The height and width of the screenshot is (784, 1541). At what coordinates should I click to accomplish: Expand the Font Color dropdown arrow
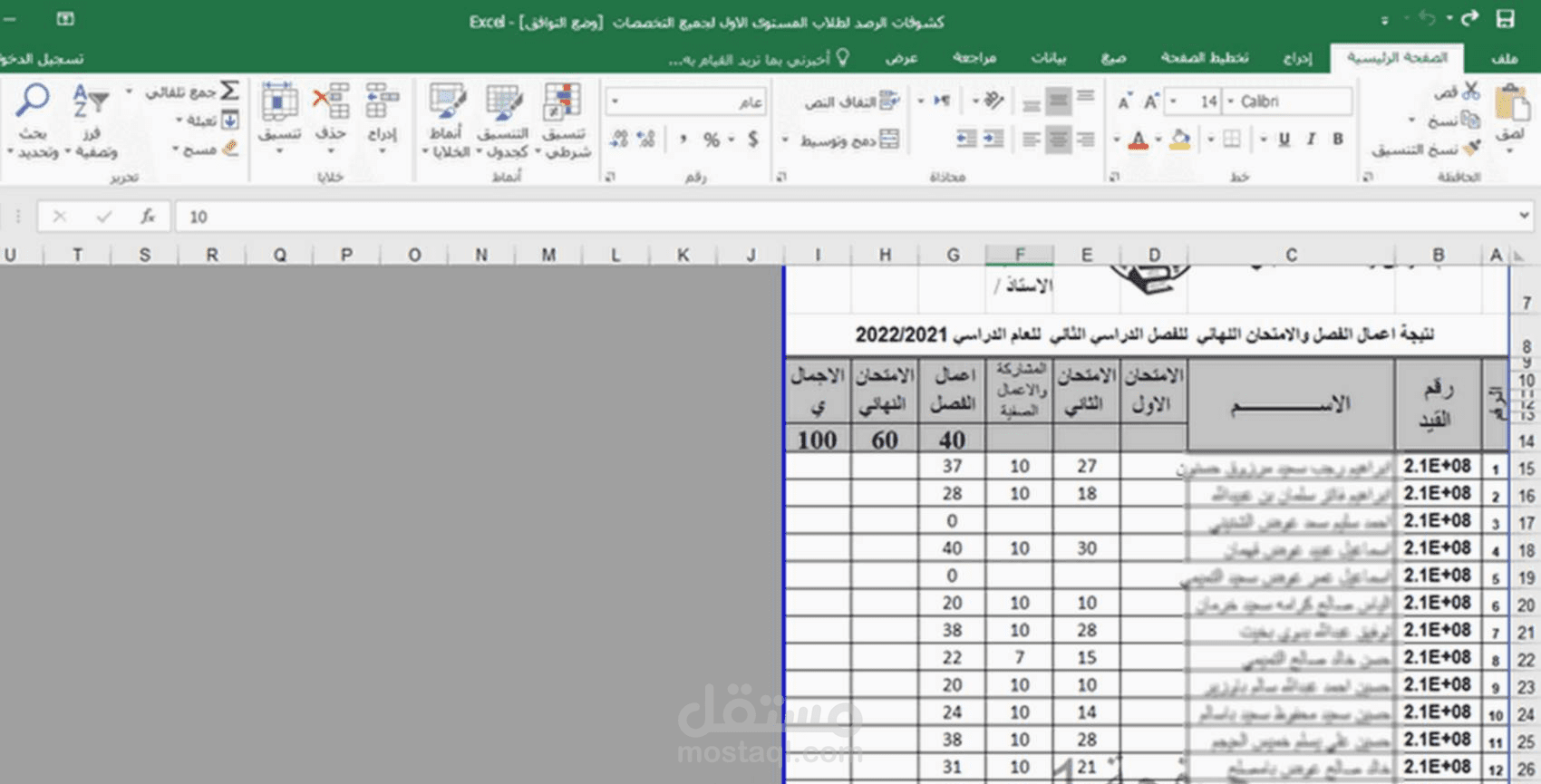1117,140
